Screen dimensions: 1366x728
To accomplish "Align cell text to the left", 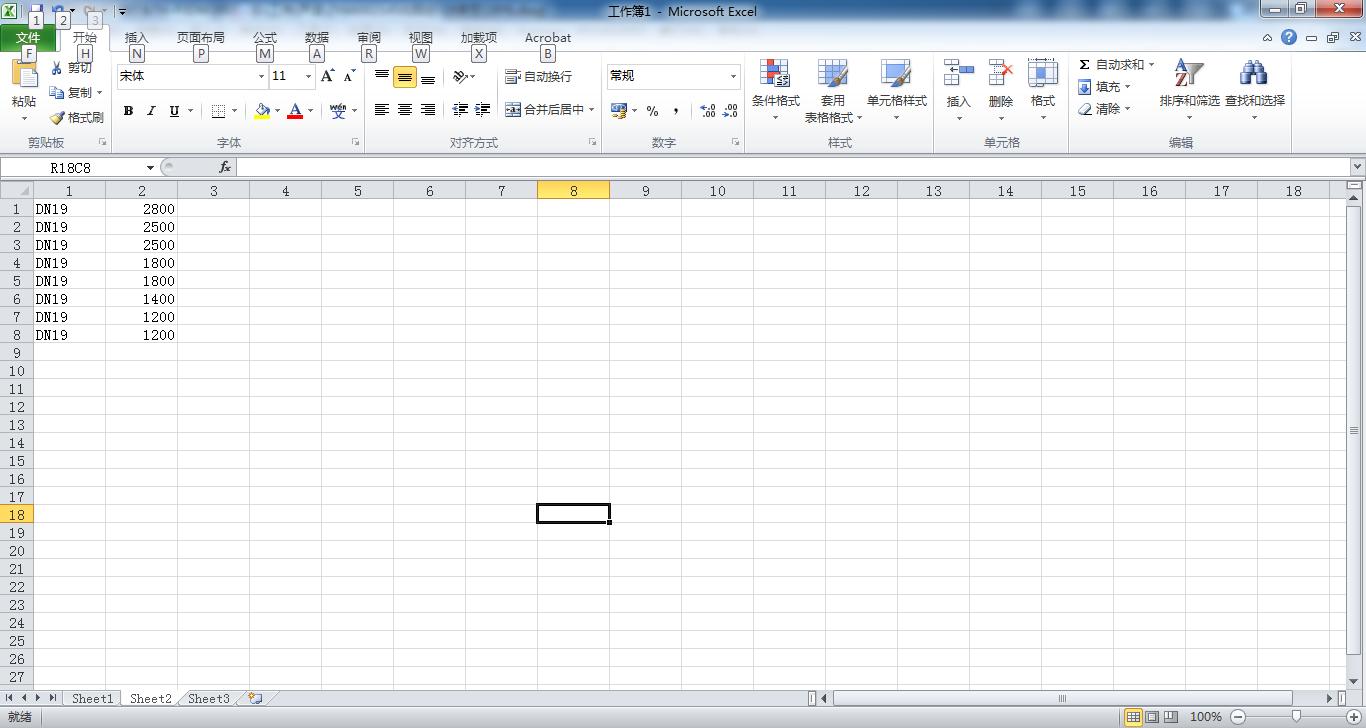I will coord(382,110).
